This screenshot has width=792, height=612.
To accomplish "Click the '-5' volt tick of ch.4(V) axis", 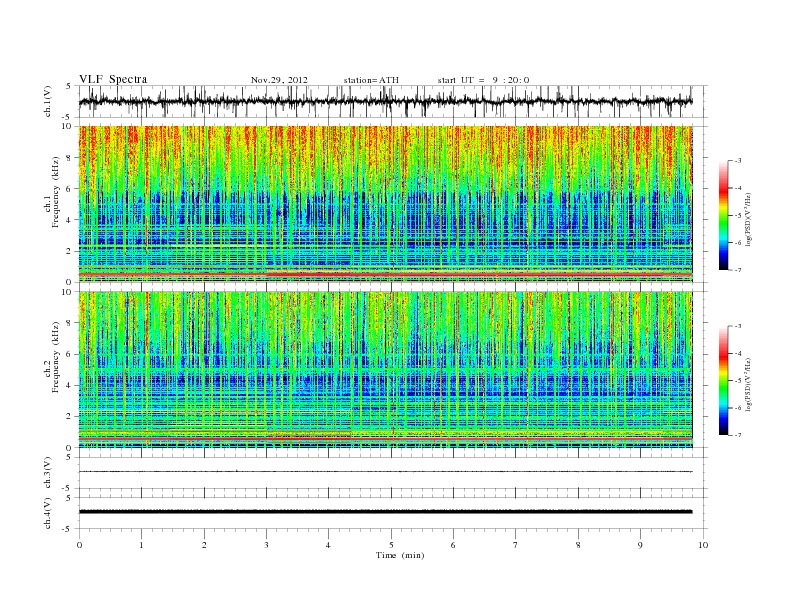I will point(67,529).
